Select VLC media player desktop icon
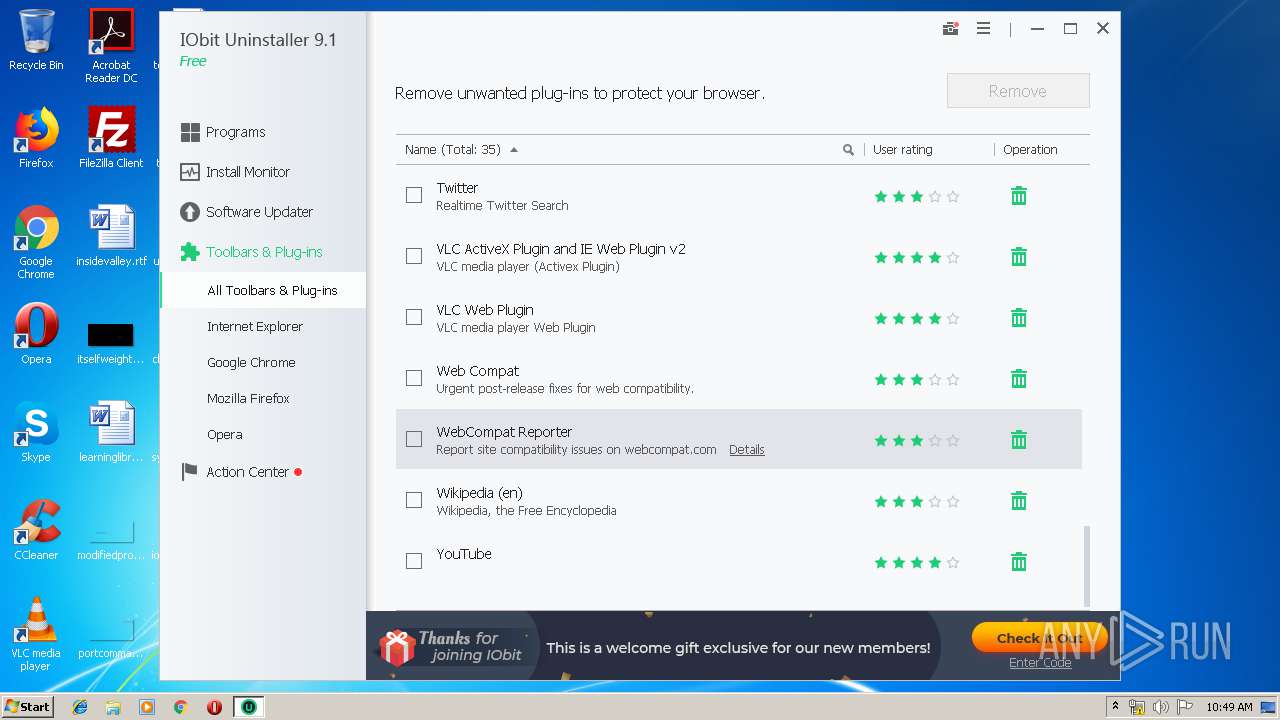 pyautogui.click(x=36, y=634)
